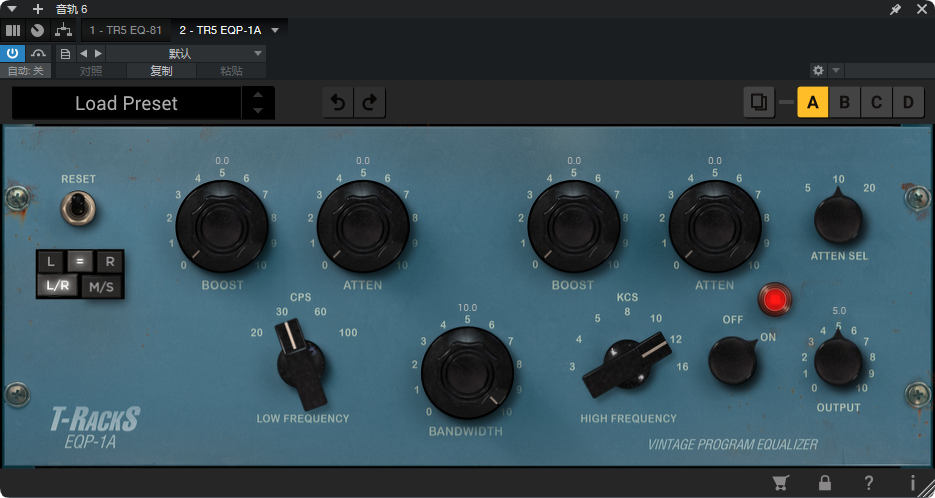Image resolution: width=935 pixels, height=498 pixels.
Task: Open the Load Preset selector
Action: (x=126, y=103)
